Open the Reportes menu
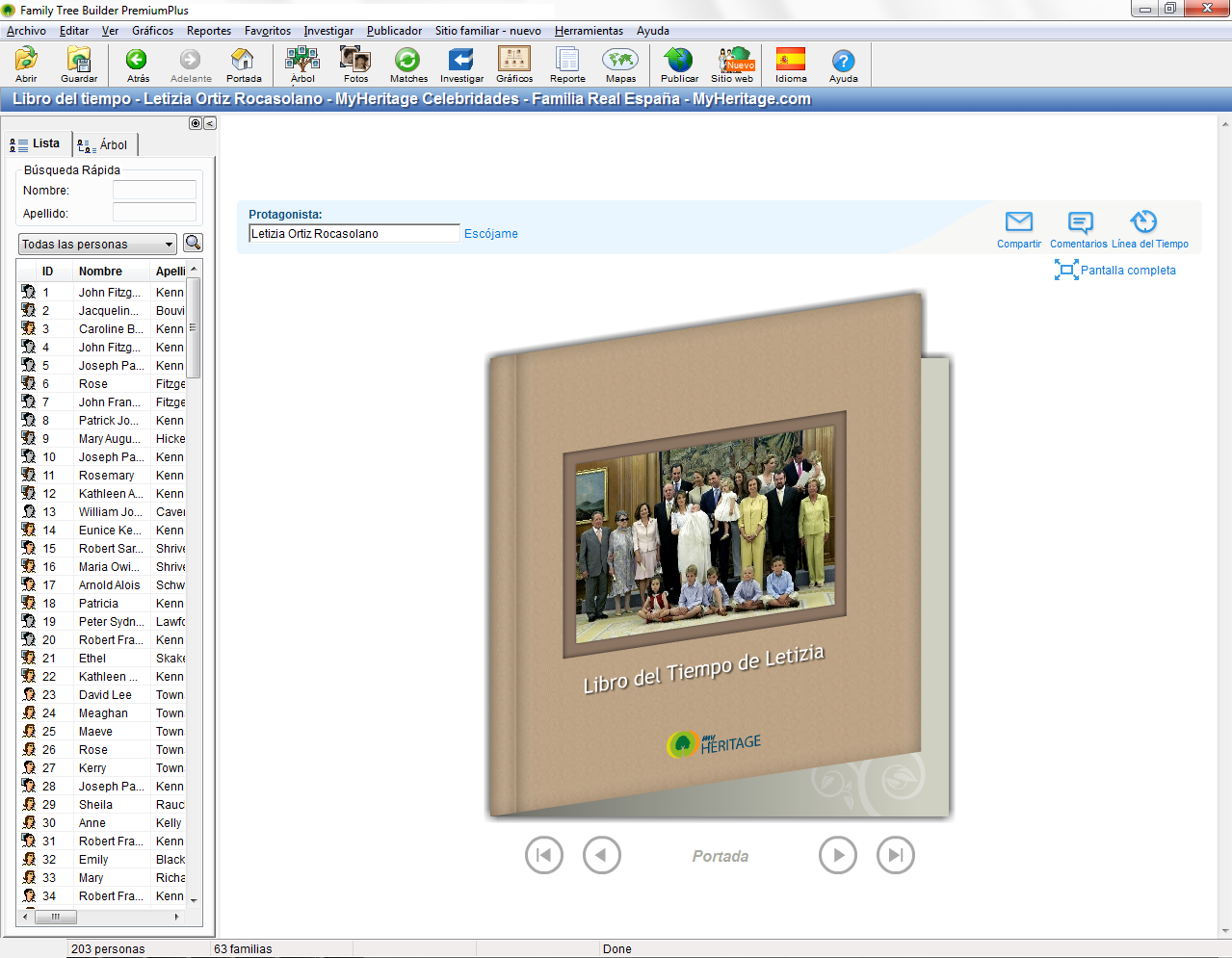 tap(209, 31)
